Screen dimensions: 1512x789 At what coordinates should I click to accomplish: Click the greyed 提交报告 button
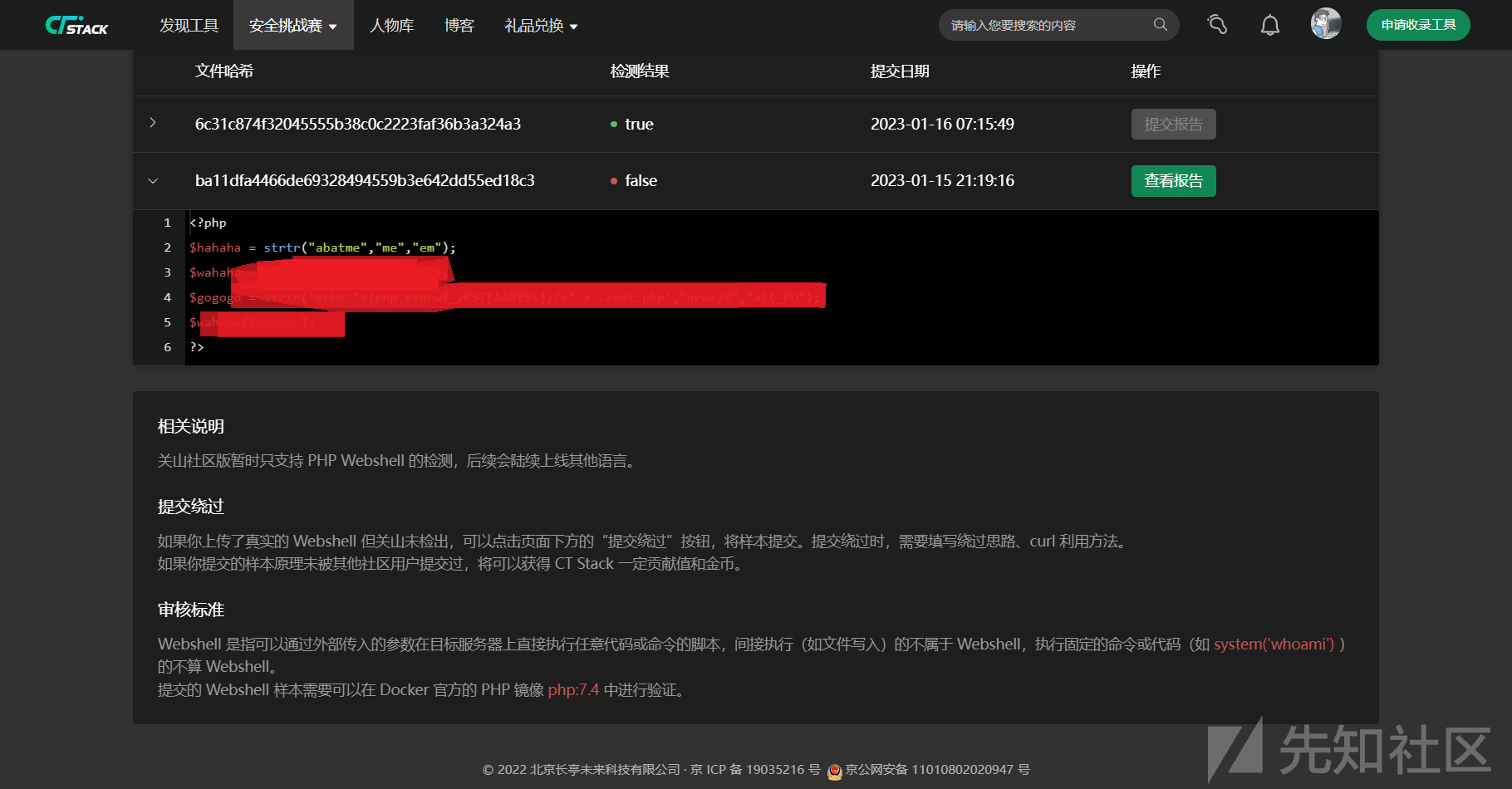(x=1173, y=125)
